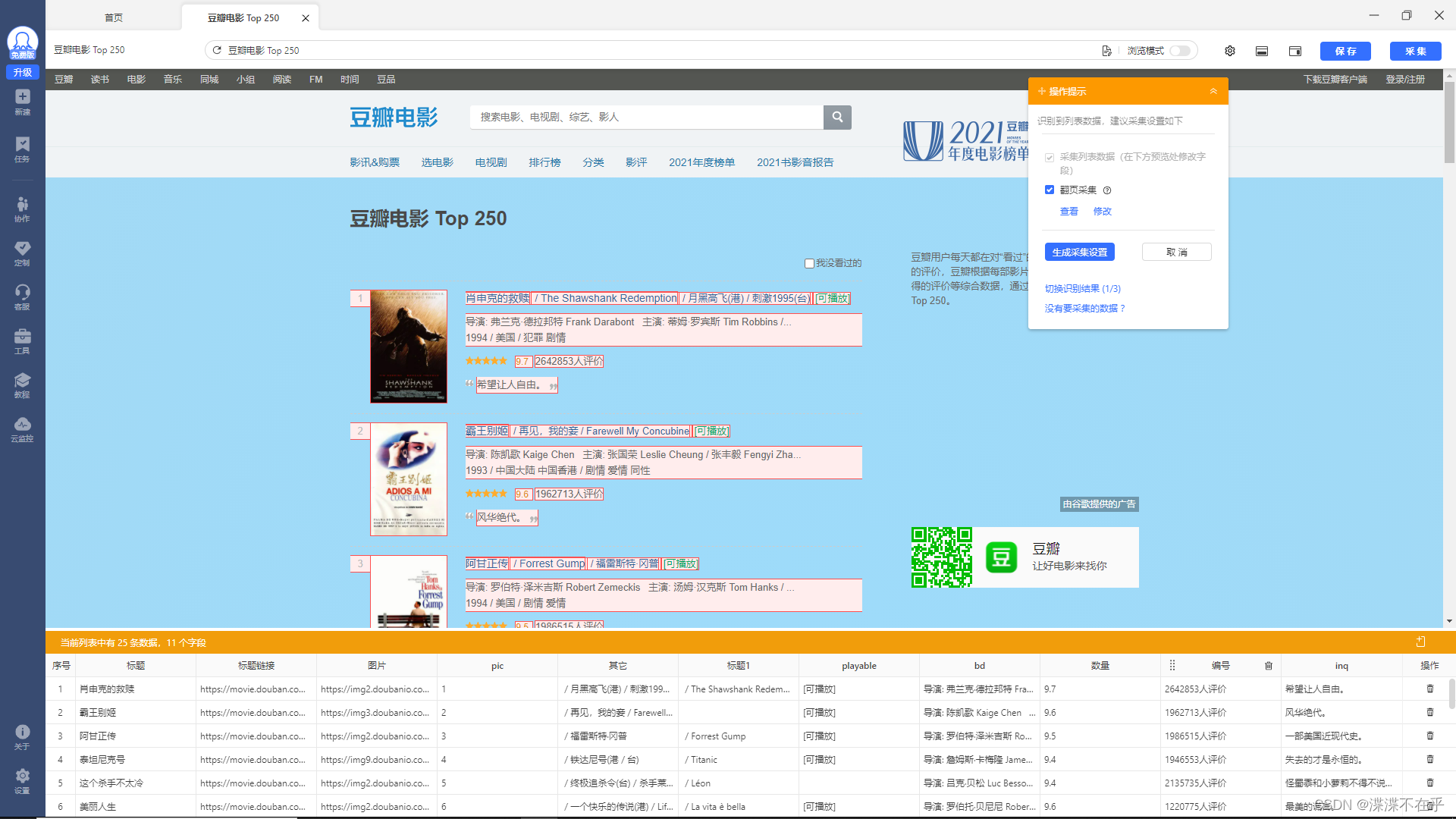Click the page reload icon in address bar
The width and height of the screenshot is (1456, 819).
click(217, 50)
